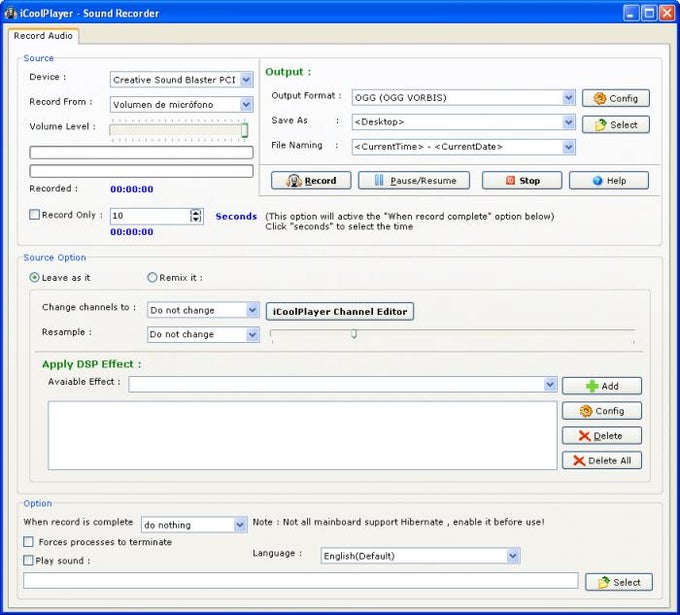Add the available DSP effect
The height and width of the screenshot is (615, 680).
point(602,386)
